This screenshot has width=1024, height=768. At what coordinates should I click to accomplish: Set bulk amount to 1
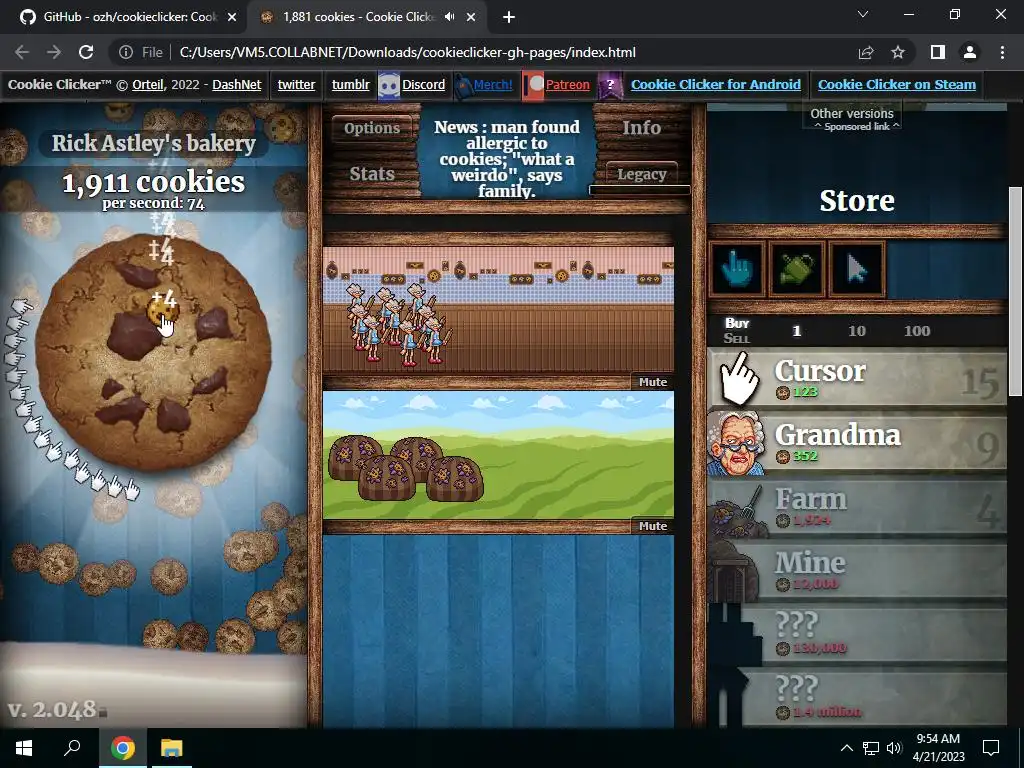(x=796, y=331)
